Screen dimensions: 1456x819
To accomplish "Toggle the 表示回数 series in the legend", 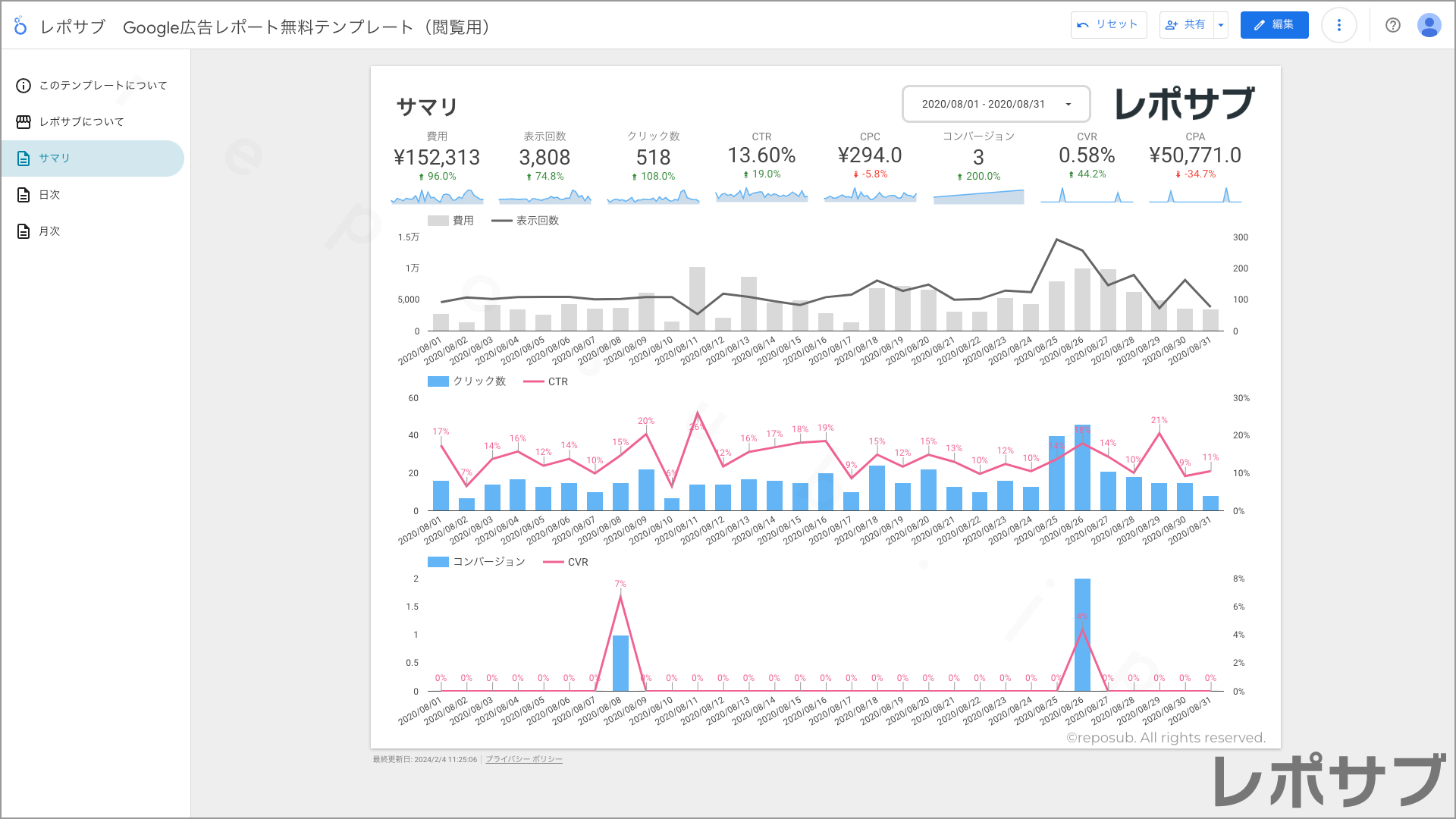I will pos(538,221).
